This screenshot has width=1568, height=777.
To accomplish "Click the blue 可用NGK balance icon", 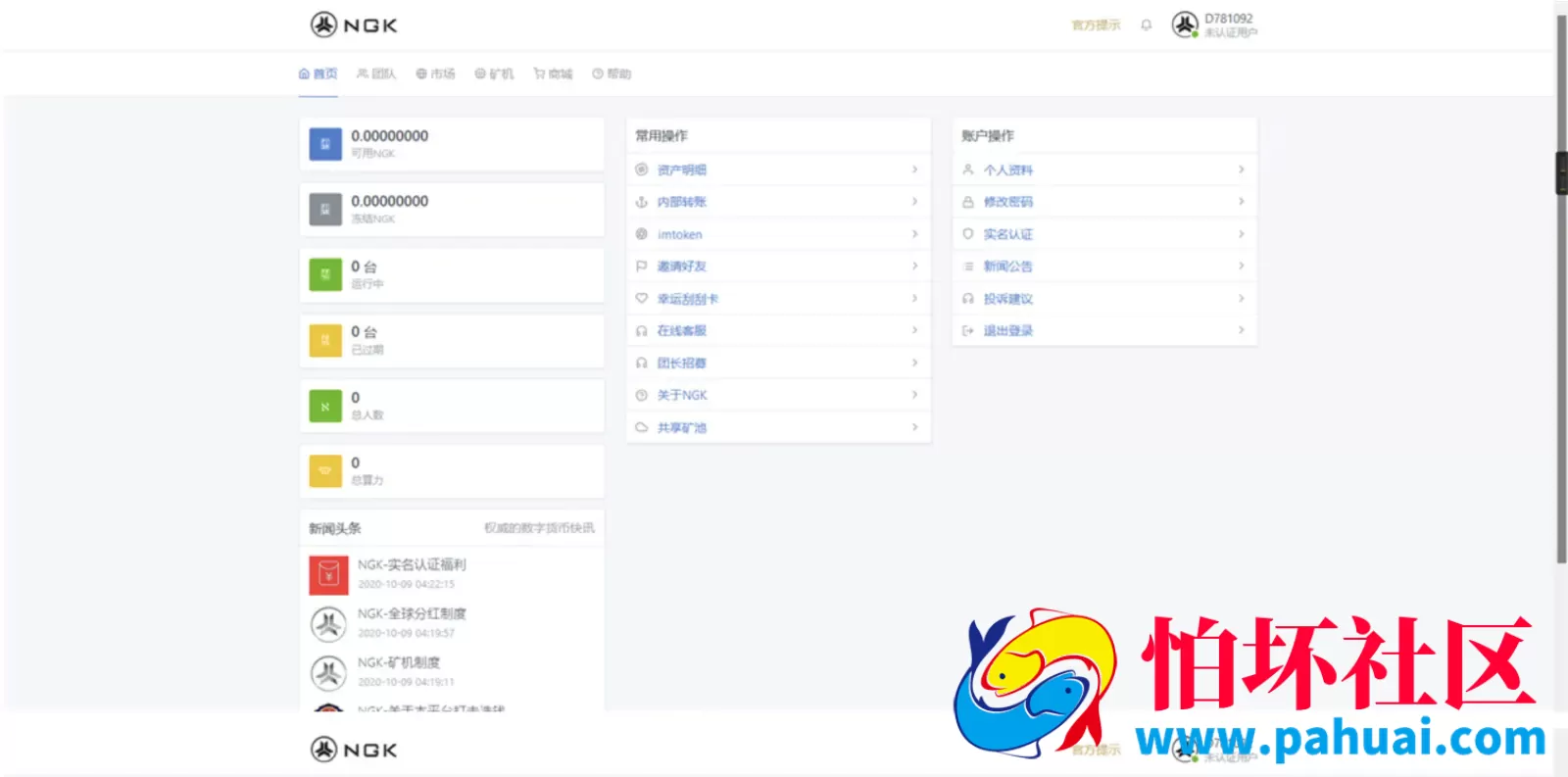I will [325, 144].
